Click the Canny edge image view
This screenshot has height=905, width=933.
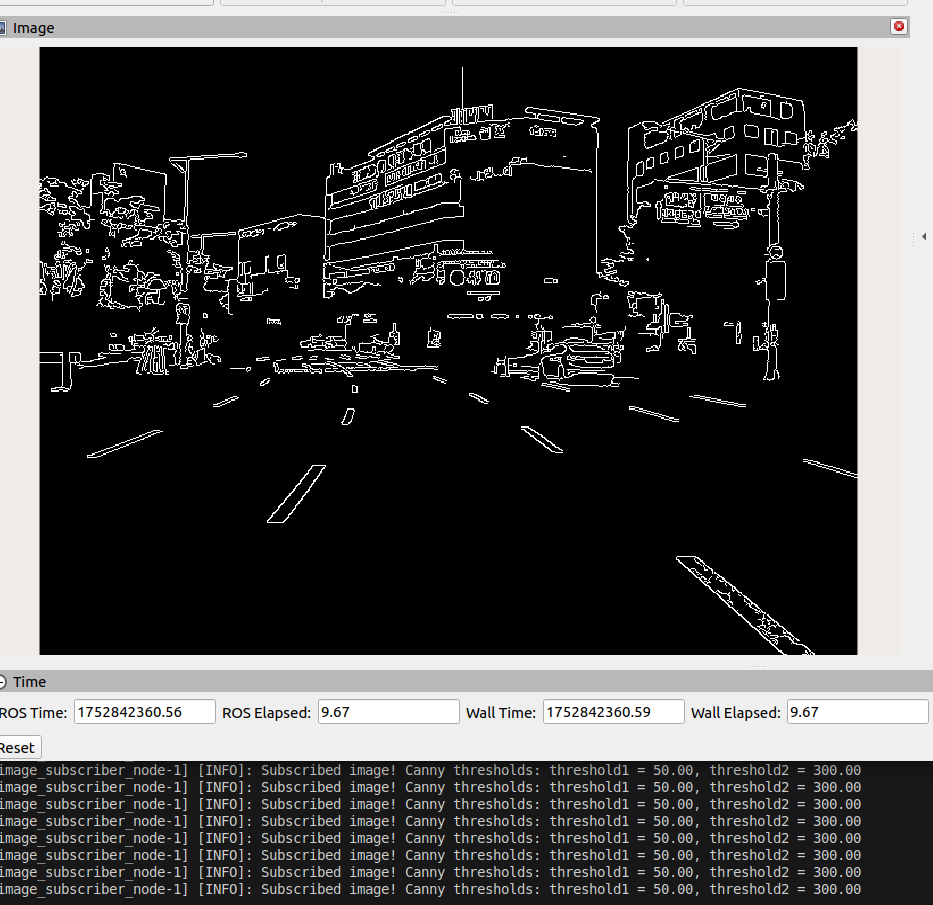[448, 351]
